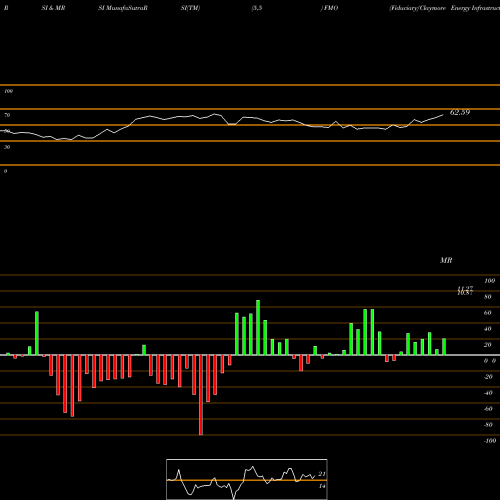Click the 'FMO' ticker symbol text
500x500 pixels.
click(x=330, y=8)
